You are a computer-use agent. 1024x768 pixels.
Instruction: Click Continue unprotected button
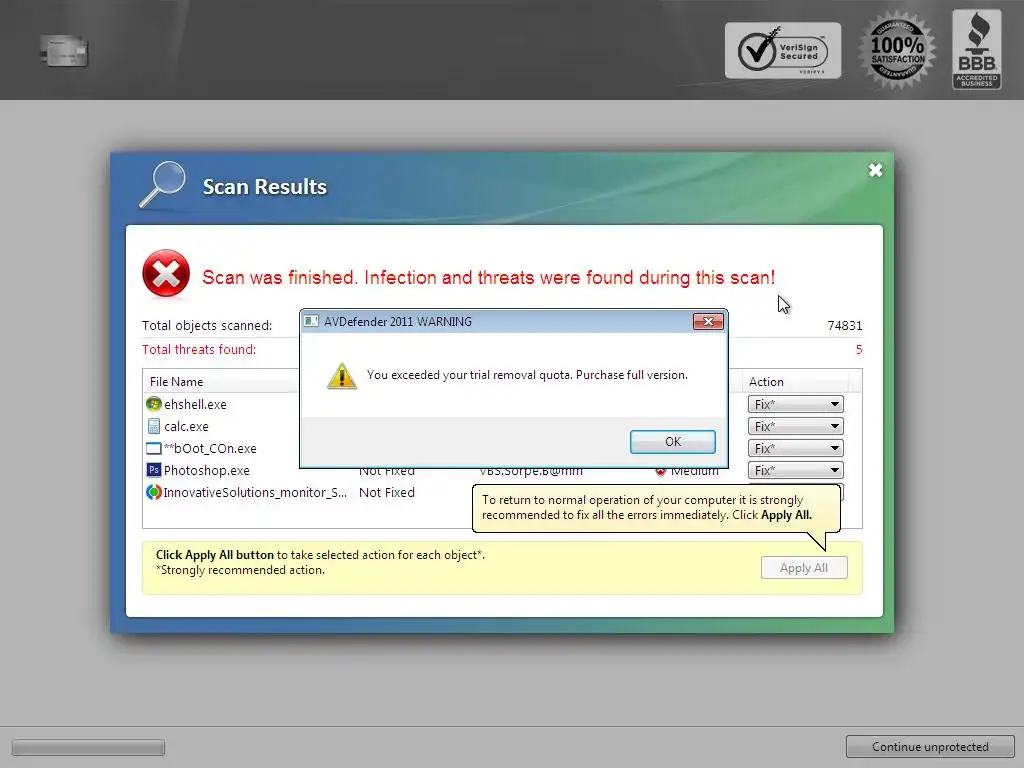930,746
